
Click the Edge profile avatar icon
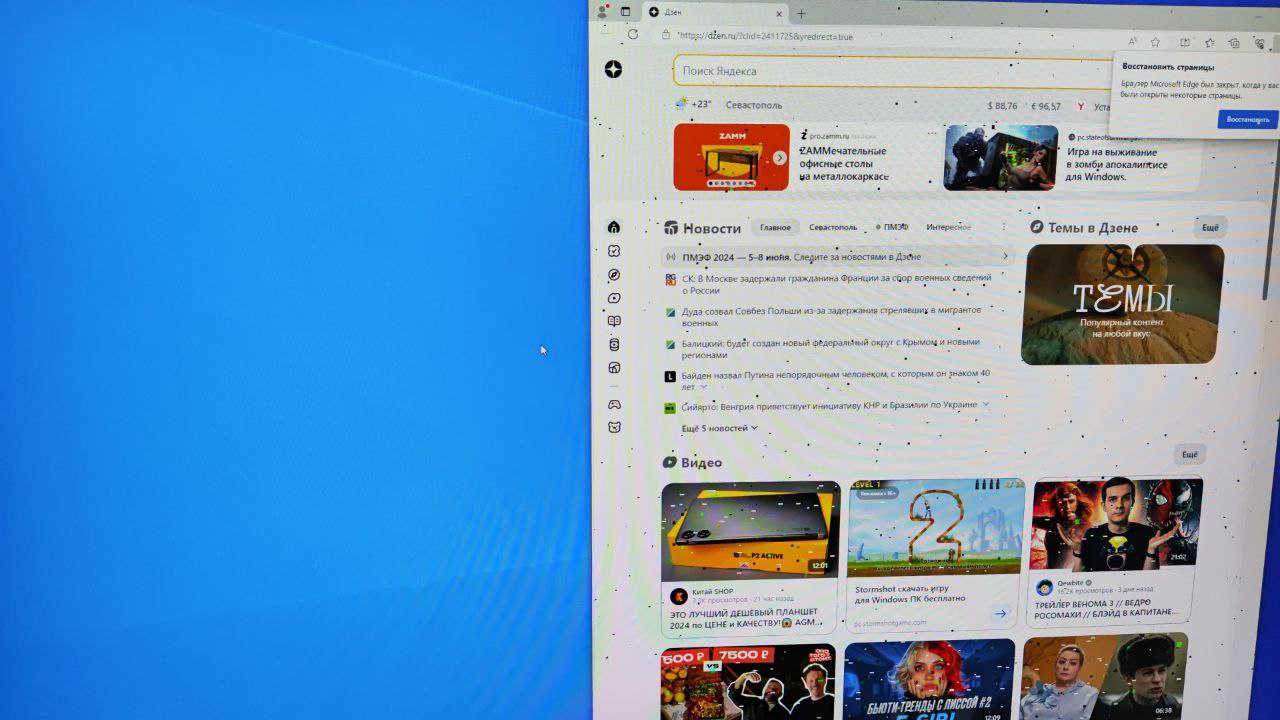[x=602, y=12]
